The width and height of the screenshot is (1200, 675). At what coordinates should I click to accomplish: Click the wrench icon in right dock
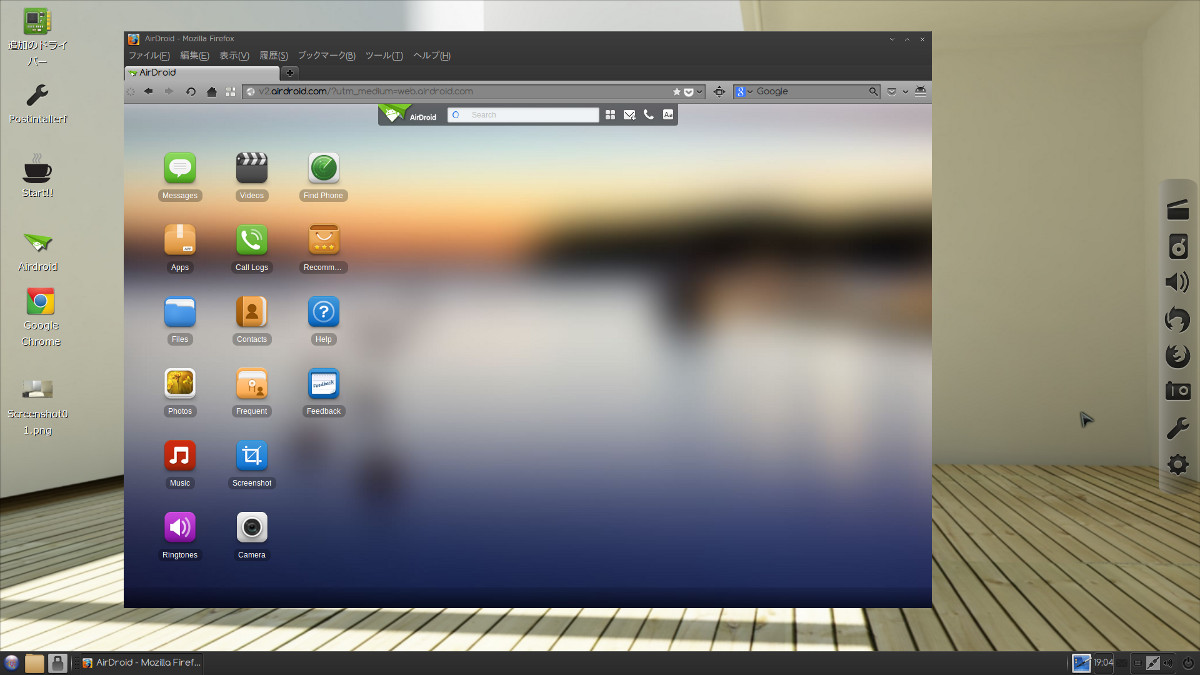1178,428
